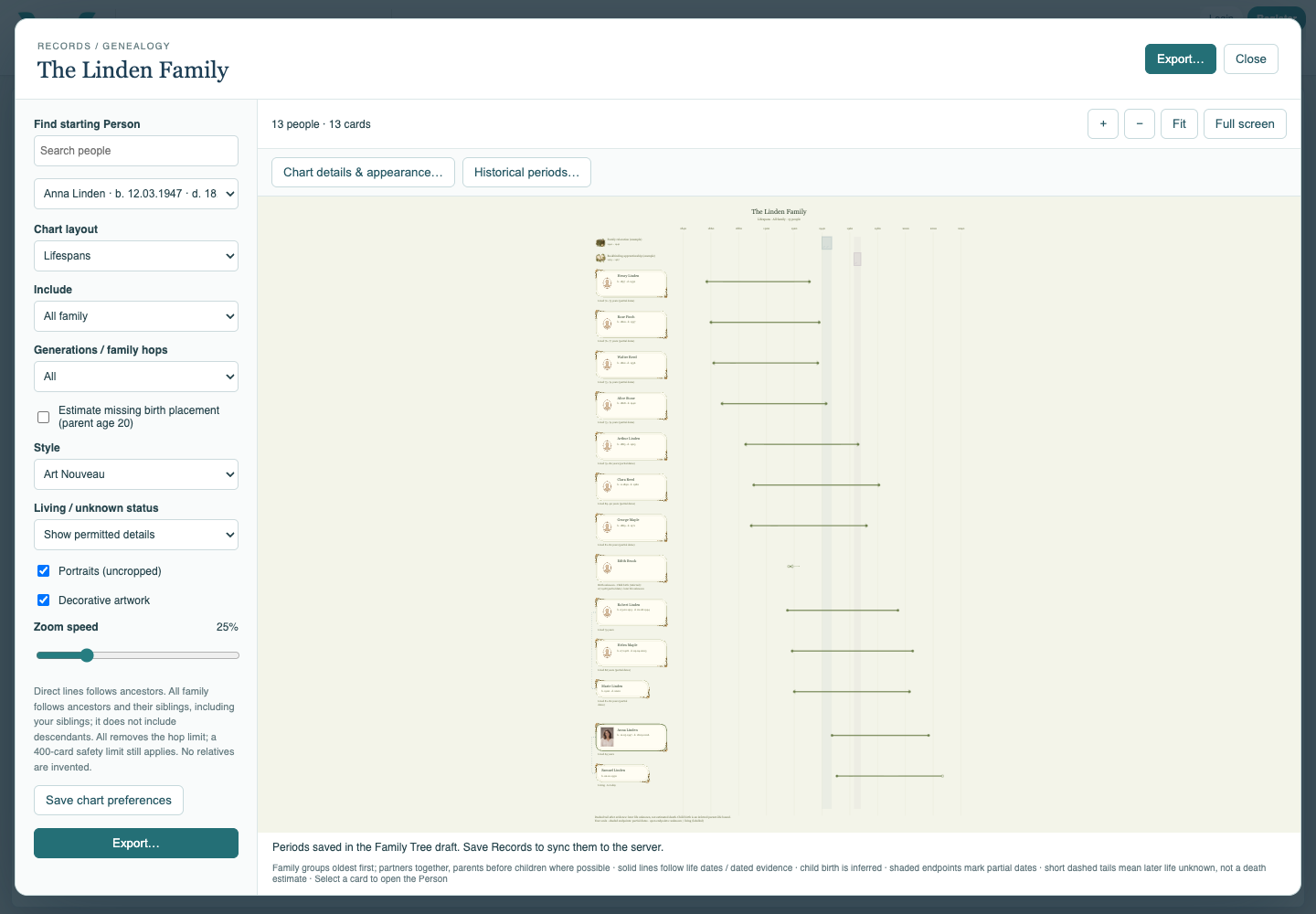This screenshot has height=914, width=1316.
Task: Open Historical periods settings
Action: (526, 172)
